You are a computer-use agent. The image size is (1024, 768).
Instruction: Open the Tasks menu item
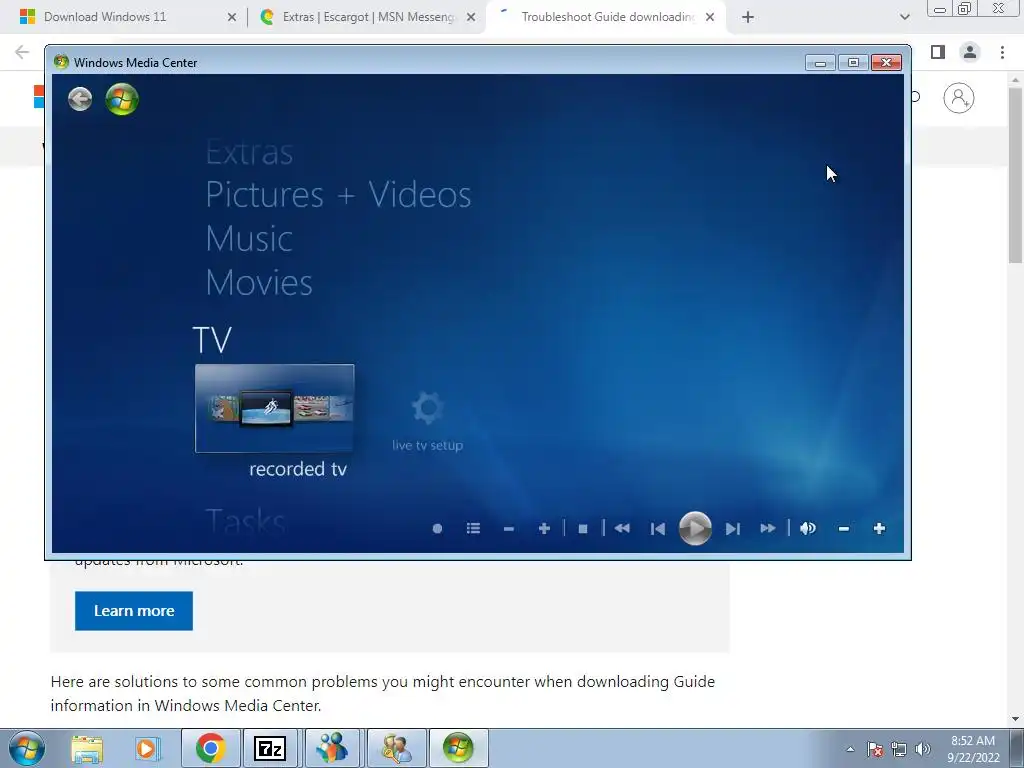[246, 521]
